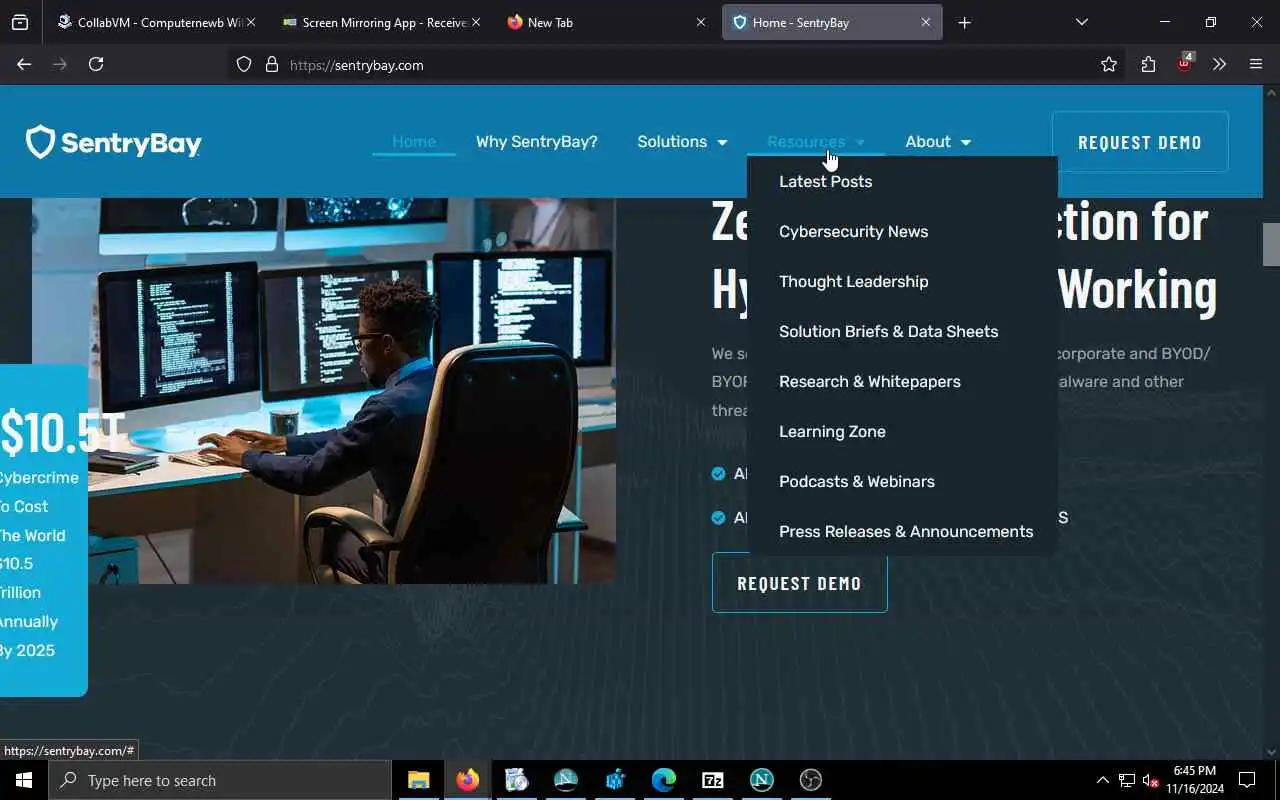Select Cybersecurity News menu item

pyautogui.click(x=854, y=231)
